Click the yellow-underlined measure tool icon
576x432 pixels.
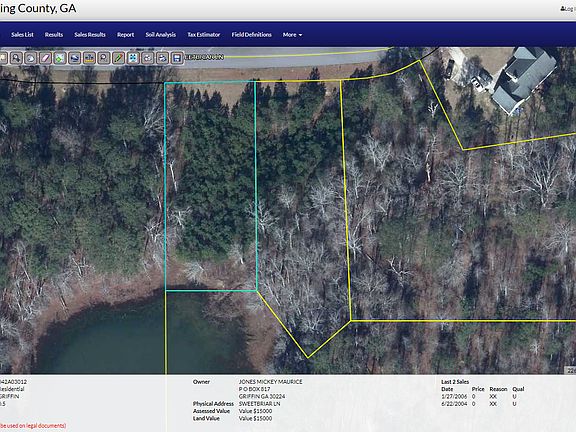click(89, 58)
